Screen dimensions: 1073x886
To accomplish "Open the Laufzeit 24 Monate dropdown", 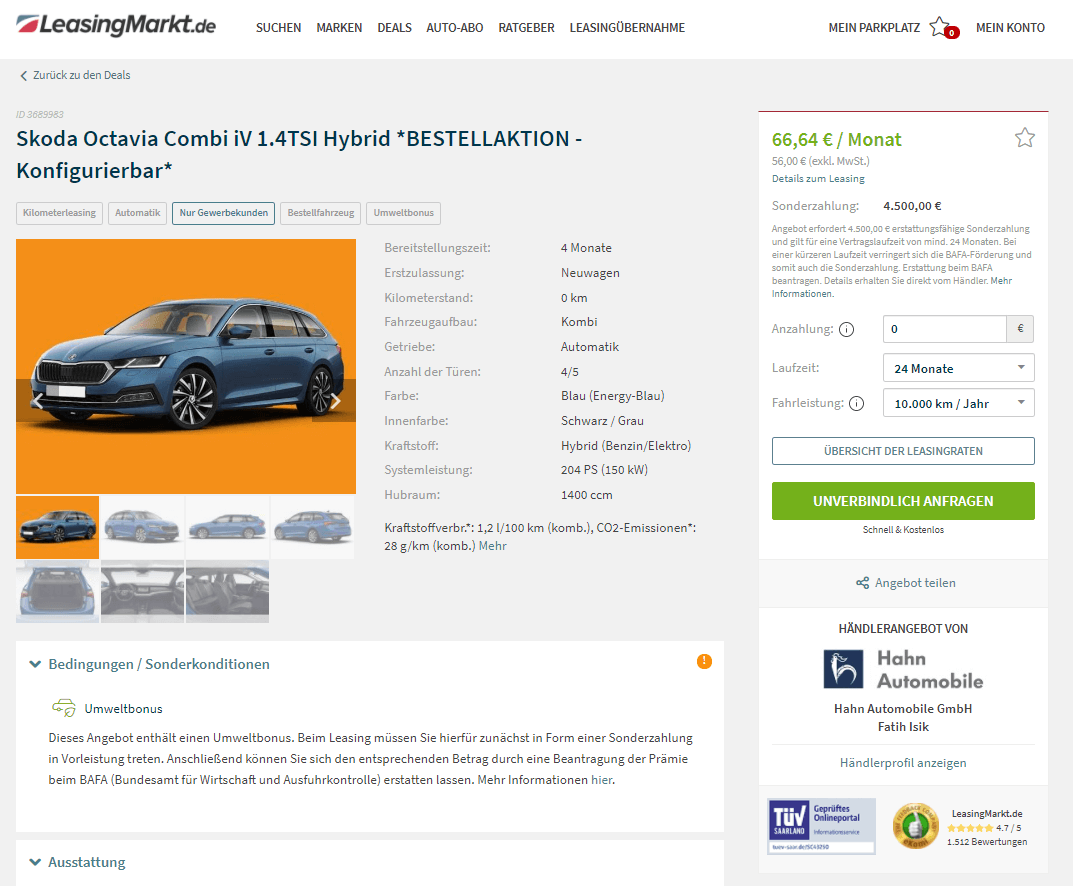I will [x=958, y=368].
